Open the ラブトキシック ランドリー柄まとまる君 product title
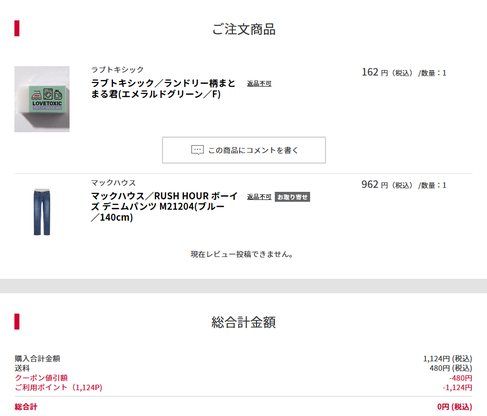 point(163,88)
